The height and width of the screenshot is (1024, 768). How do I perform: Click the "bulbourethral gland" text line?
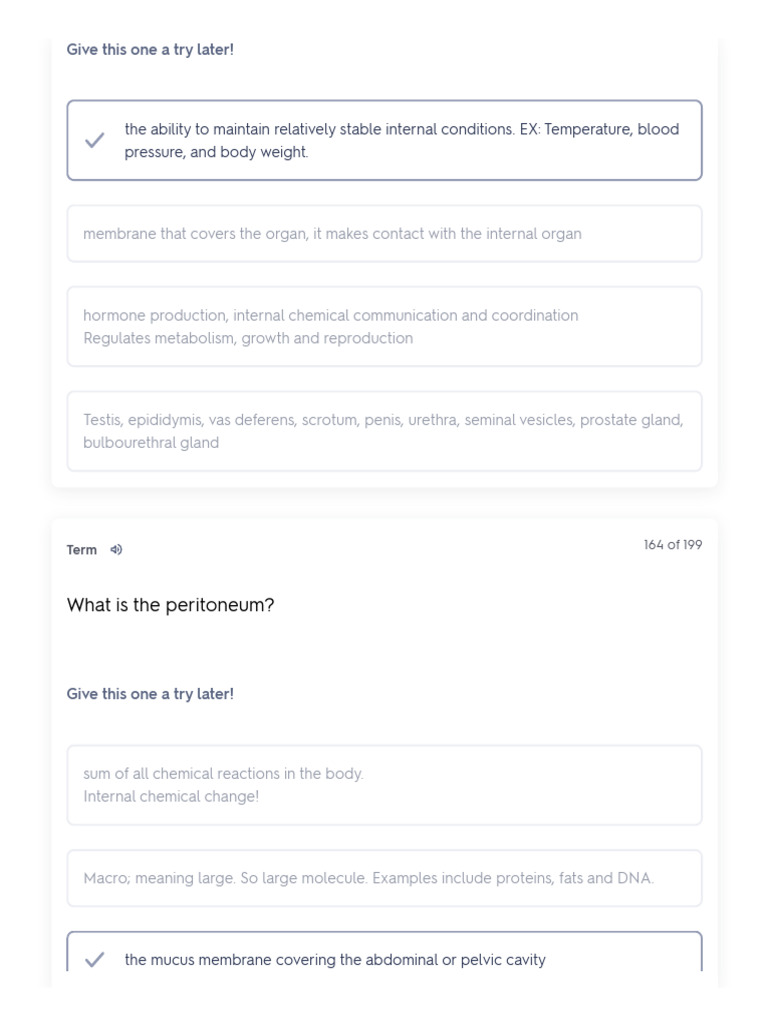[x=151, y=443]
